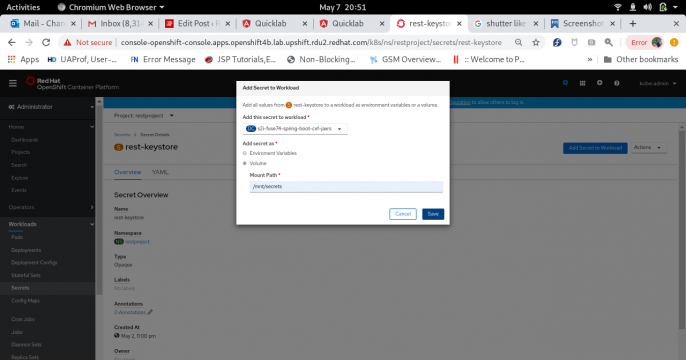Click the Mount Path input field
Viewport: 686px width, 360px height.
pyautogui.click(x=346, y=186)
